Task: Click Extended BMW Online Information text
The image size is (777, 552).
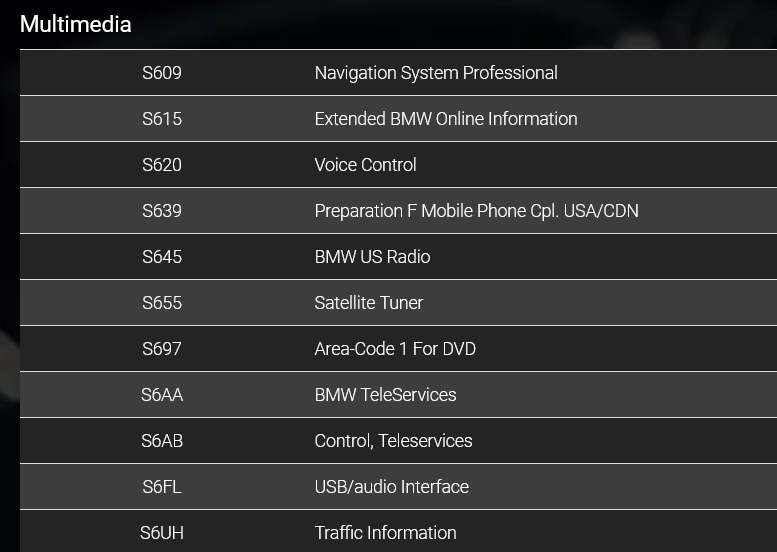Action: 446,119
